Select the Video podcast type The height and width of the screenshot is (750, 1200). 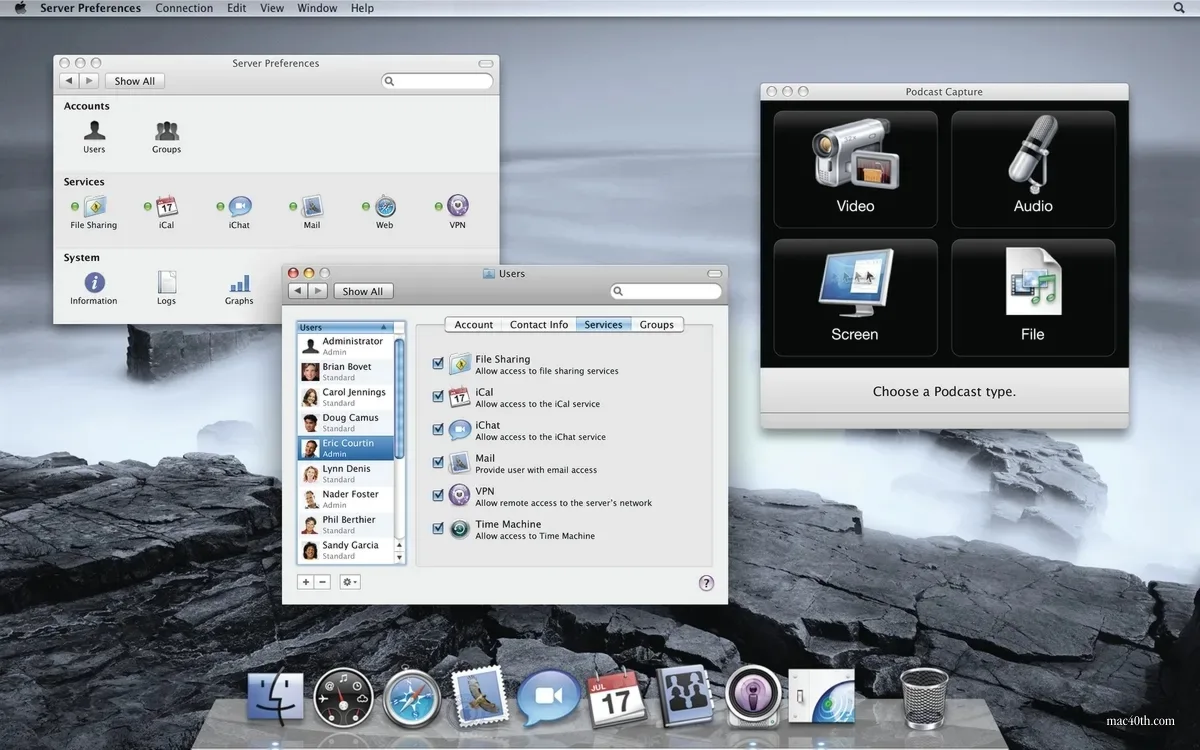tap(855, 168)
